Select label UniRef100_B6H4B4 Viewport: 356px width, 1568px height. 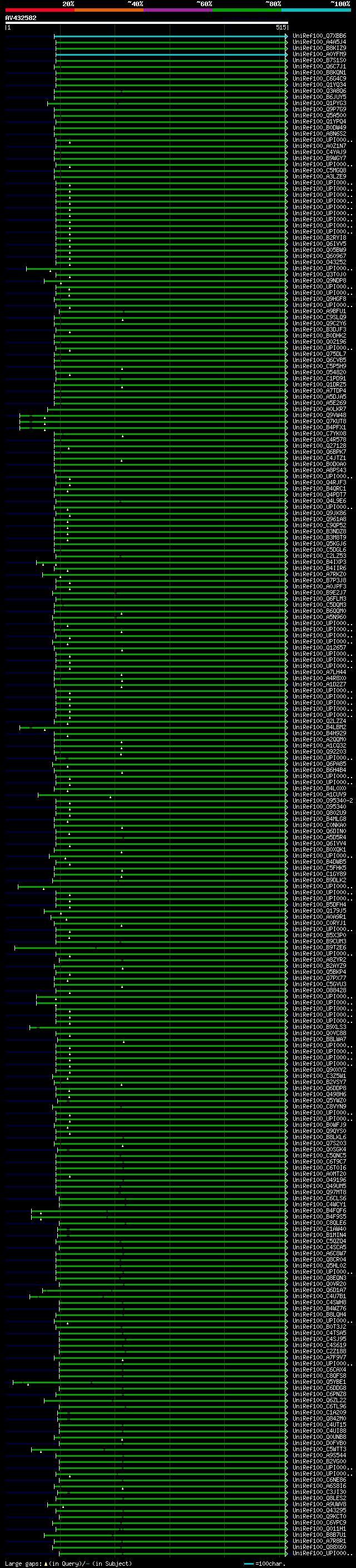click(319, 770)
